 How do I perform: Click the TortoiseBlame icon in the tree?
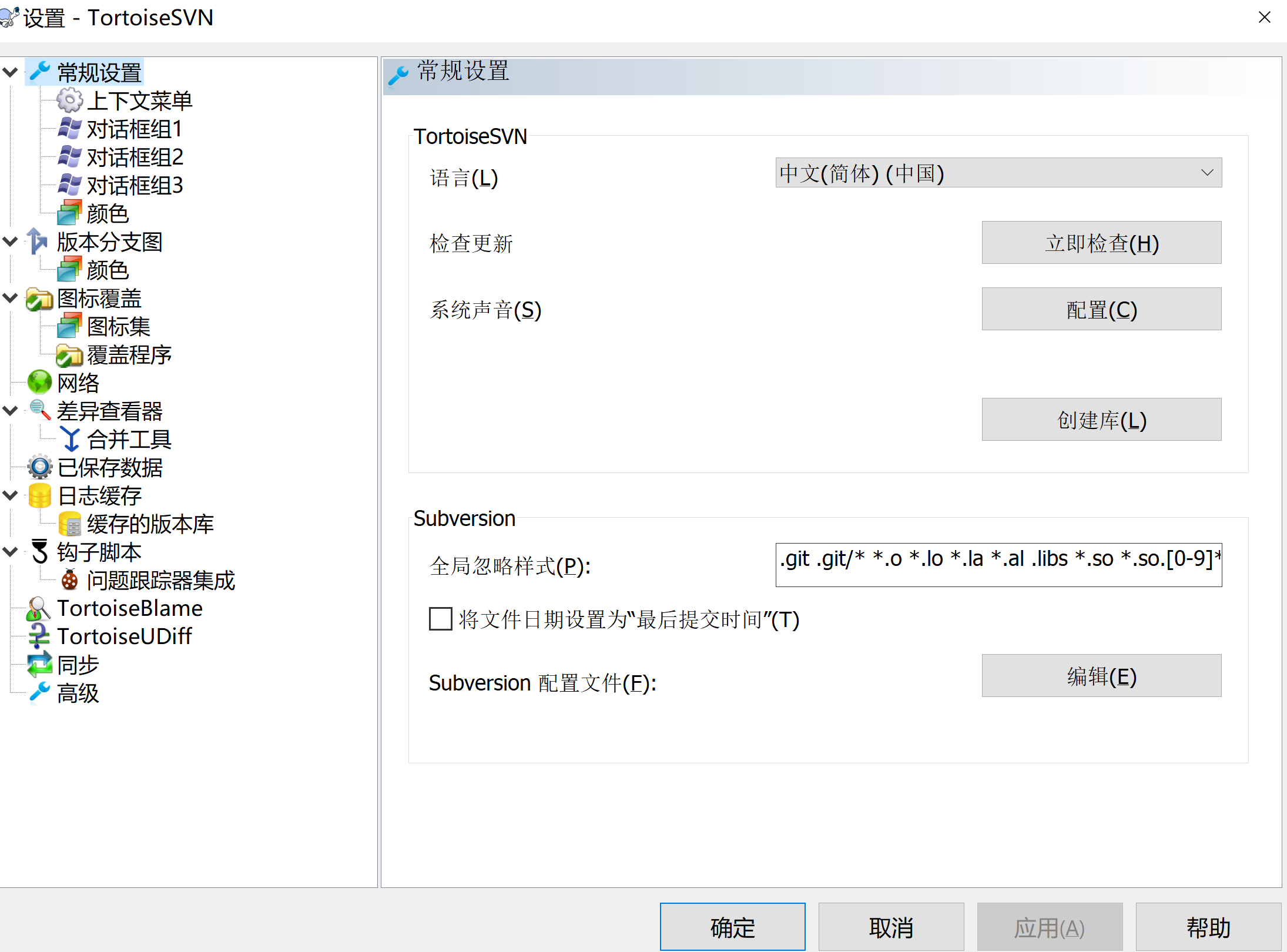[38, 608]
